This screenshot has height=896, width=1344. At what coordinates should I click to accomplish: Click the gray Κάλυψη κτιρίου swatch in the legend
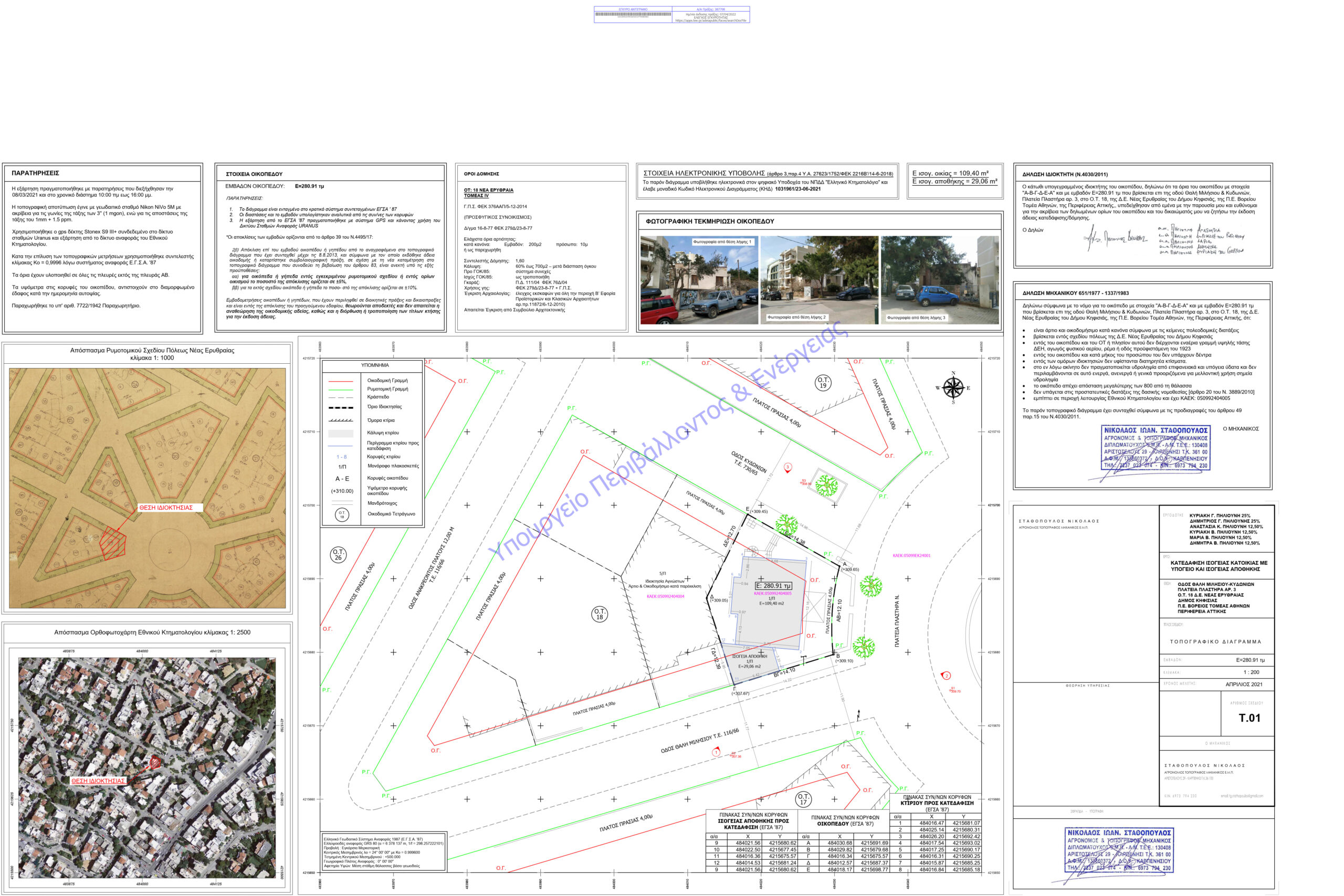click(x=341, y=433)
